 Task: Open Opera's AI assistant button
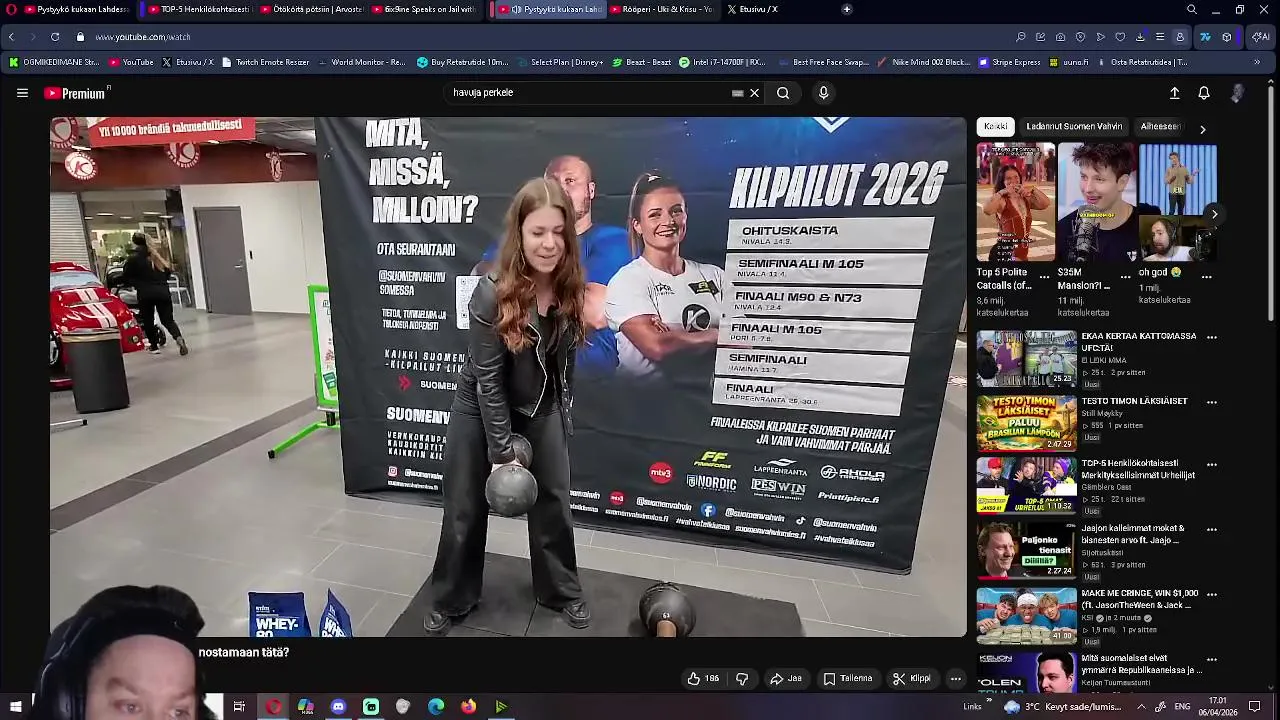[x=1260, y=37]
